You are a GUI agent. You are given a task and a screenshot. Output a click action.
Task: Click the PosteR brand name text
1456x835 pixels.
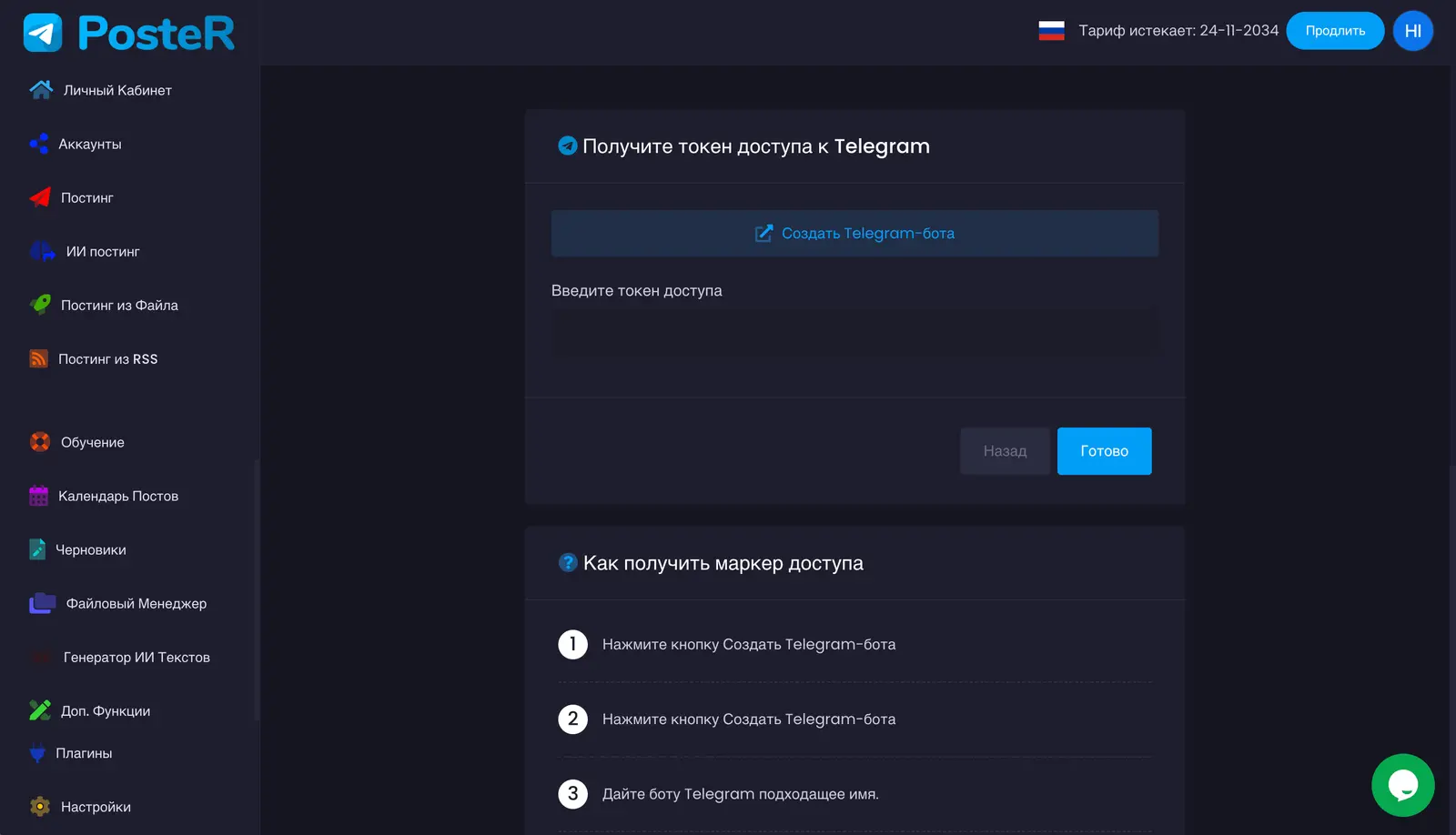point(157,33)
